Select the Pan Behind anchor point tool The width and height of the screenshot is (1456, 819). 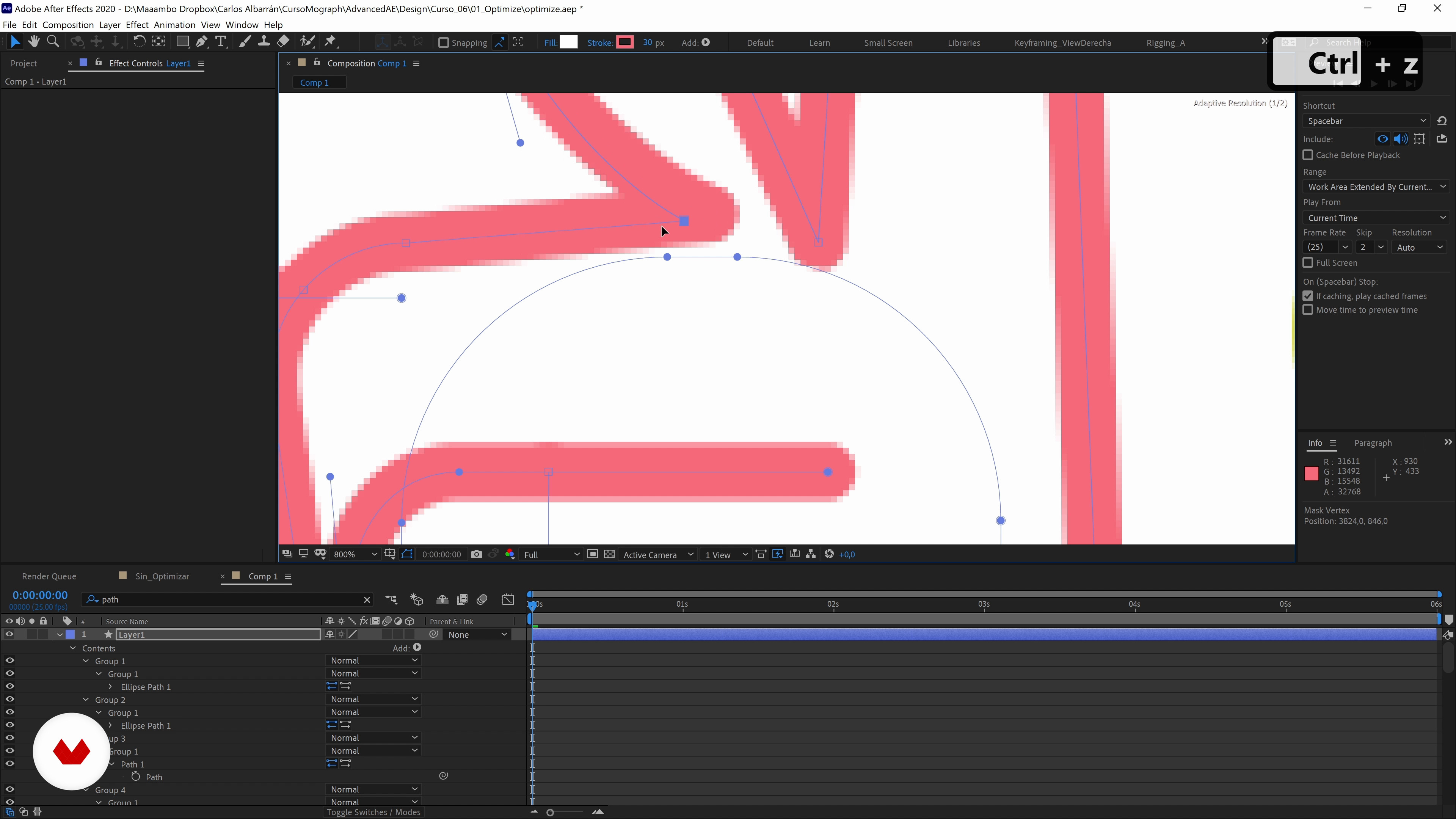pos(159,41)
